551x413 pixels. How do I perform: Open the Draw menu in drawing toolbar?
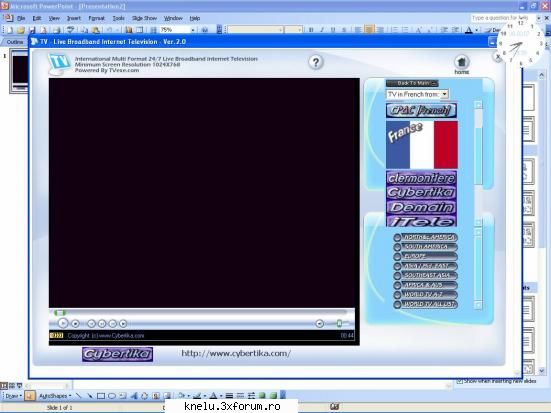(x=14, y=396)
